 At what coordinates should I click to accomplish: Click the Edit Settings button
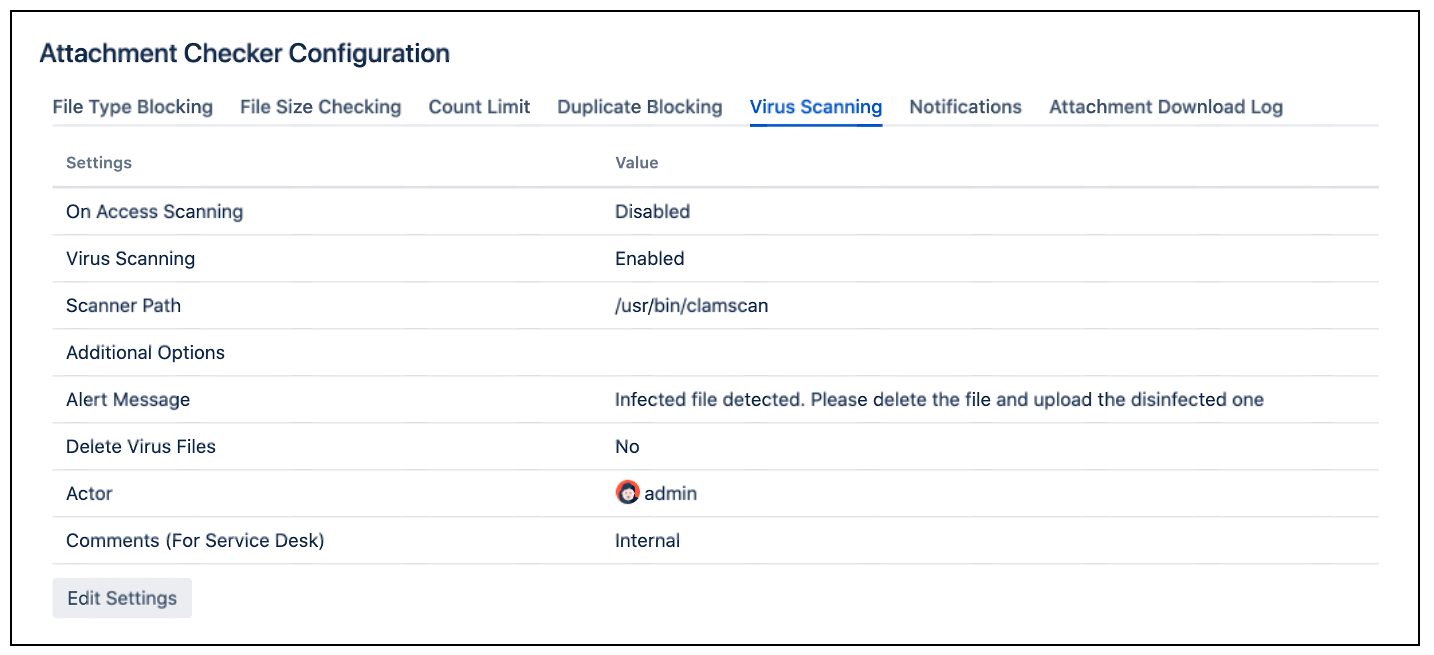point(121,598)
